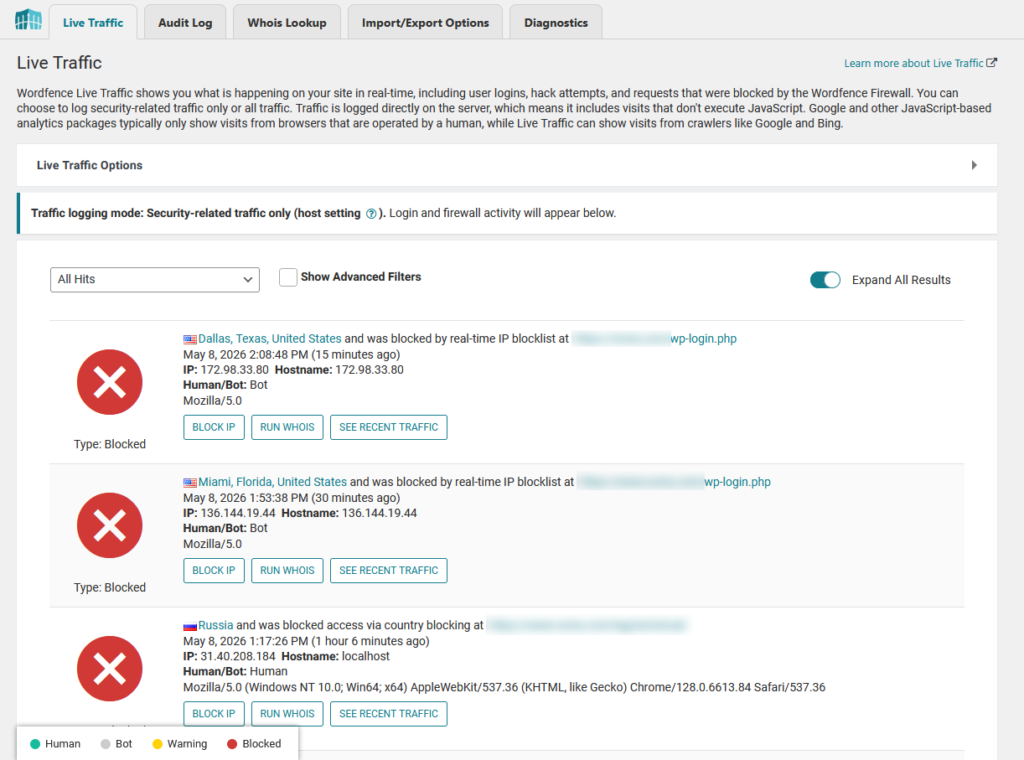Viewport: 1024px width, 760px height.
Task: Open the All Hits dropdown
Action: 155,279
